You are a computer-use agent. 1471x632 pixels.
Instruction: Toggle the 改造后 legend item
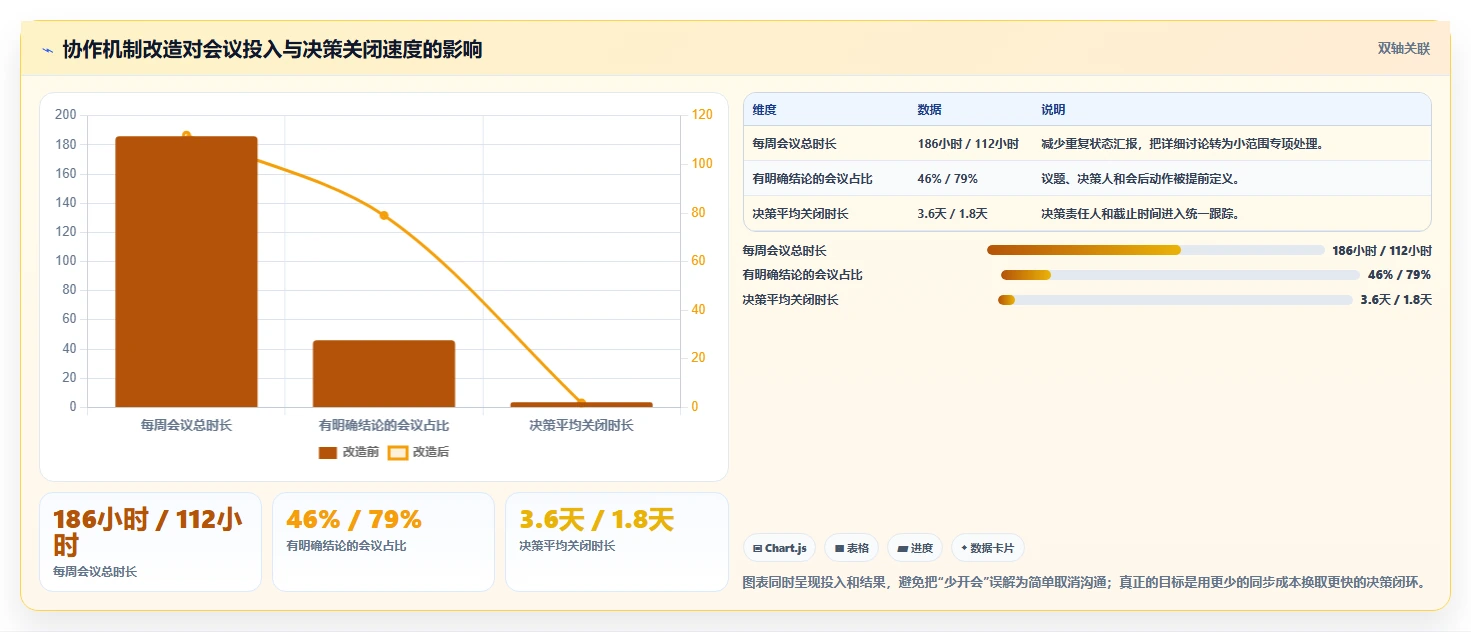(x=419, y=452)
